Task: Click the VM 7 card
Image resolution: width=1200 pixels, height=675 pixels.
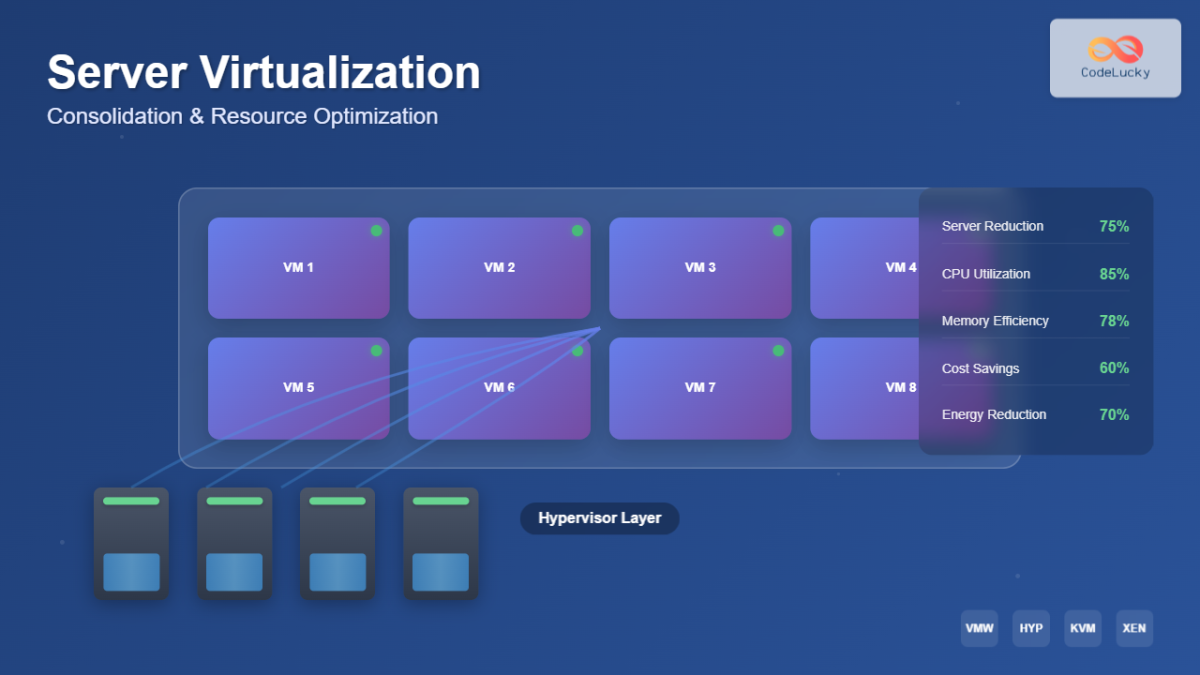Action: tap(700, 388)
